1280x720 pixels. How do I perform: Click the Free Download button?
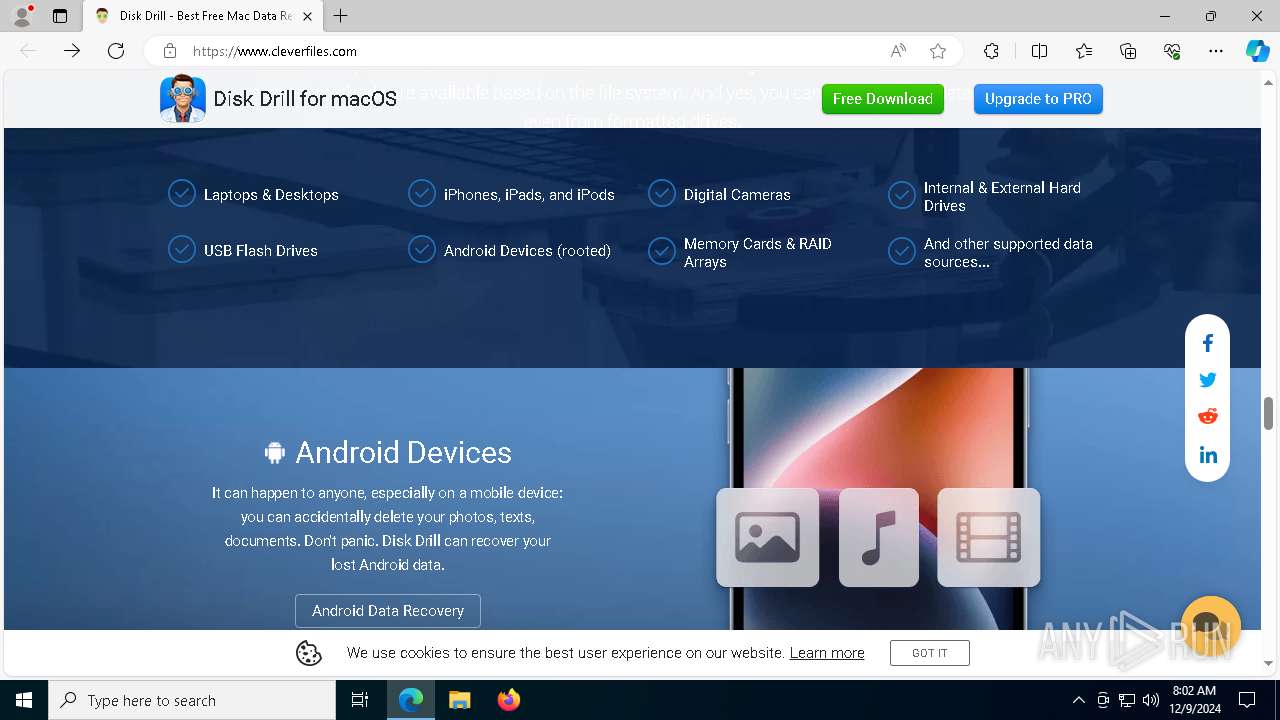(883, 99)
